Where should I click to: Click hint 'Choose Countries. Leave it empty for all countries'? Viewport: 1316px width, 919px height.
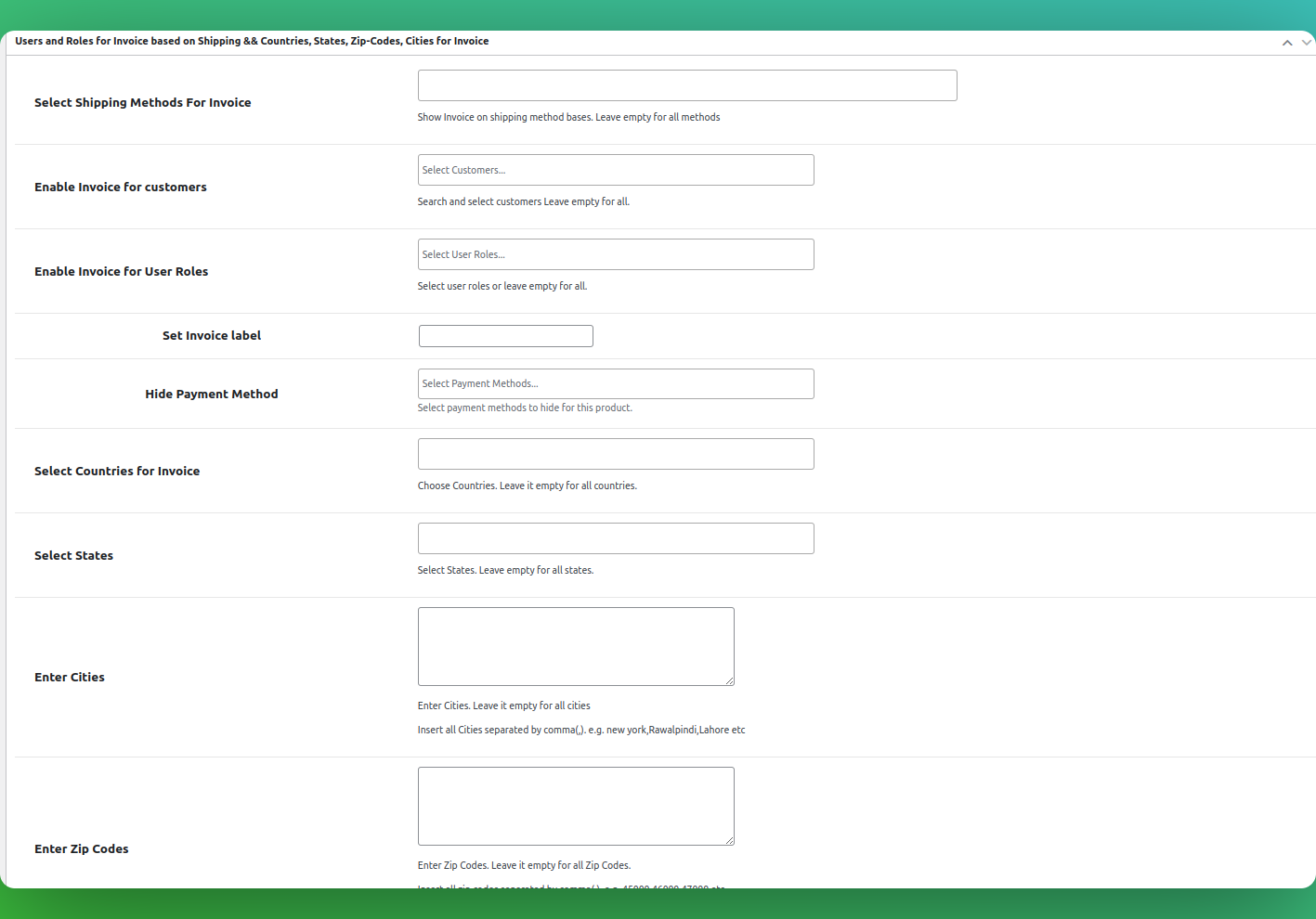[528, 485]
